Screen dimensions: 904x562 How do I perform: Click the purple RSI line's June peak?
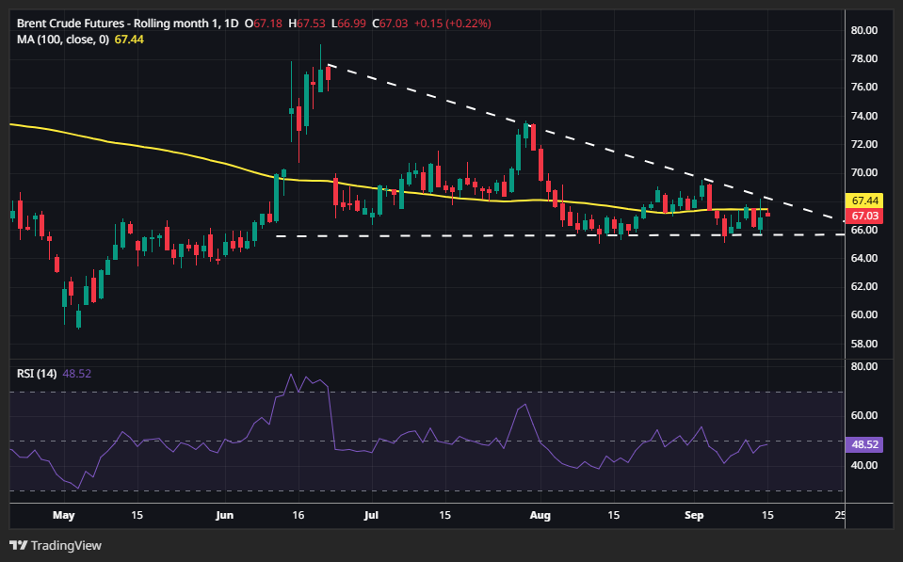tap(291, 376)
